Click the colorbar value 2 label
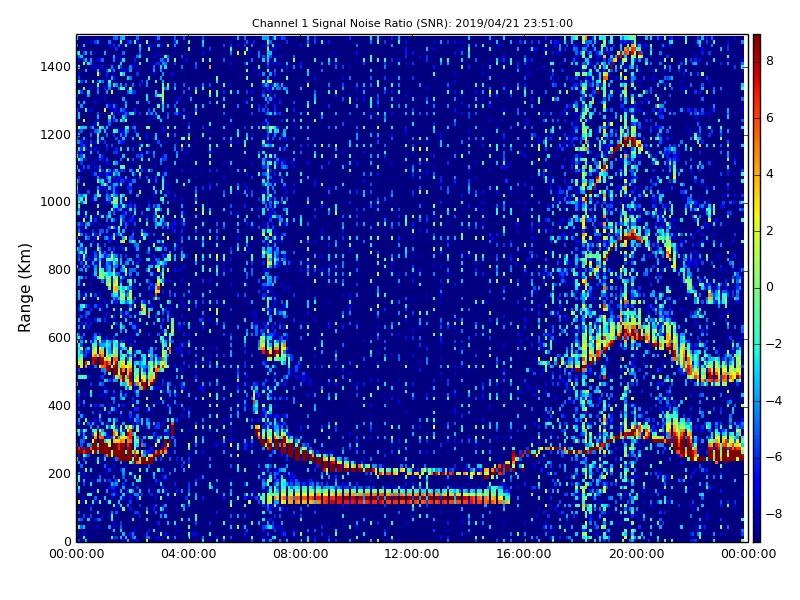This screenshot has height=600, width=800. coord(770,231)
